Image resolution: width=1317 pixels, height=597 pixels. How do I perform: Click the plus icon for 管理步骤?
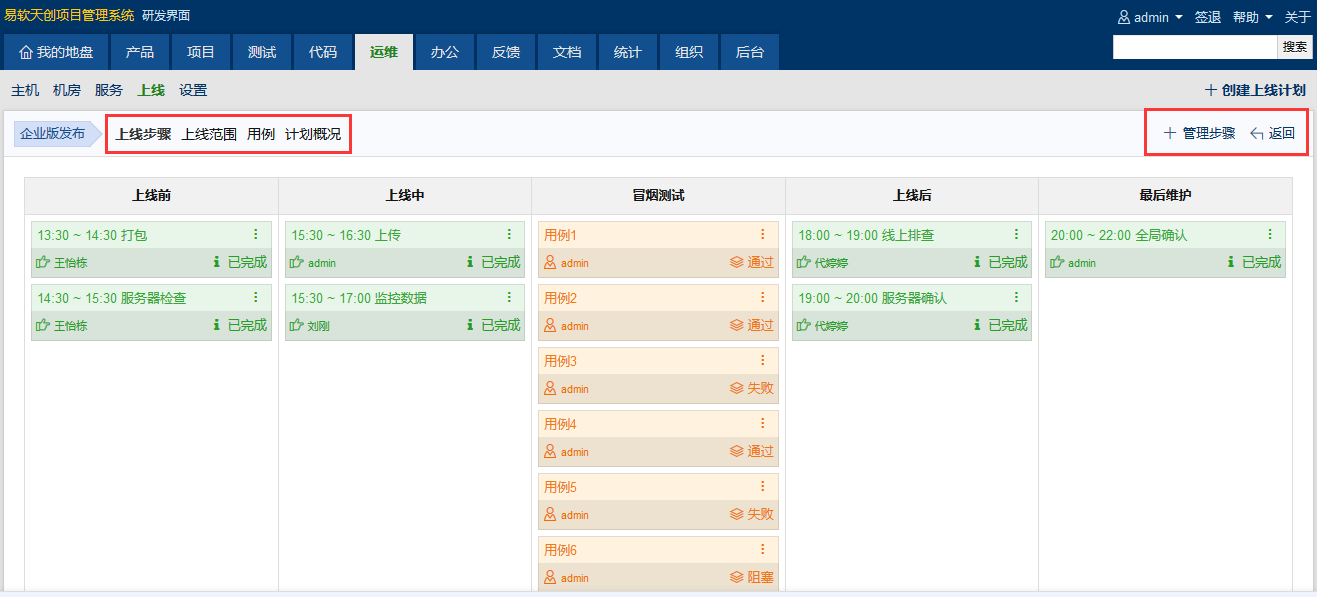[x=1169, y=133]
